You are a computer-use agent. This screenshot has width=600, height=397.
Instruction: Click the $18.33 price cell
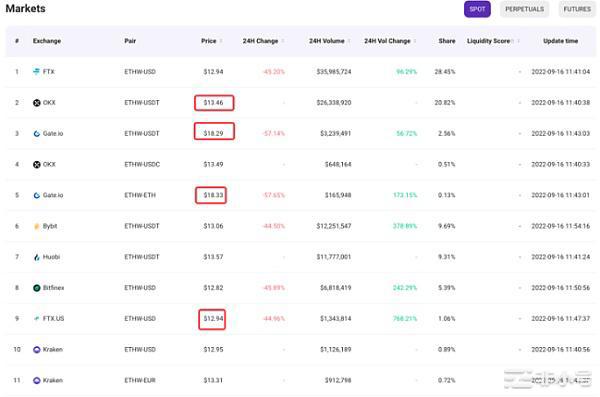214,195
